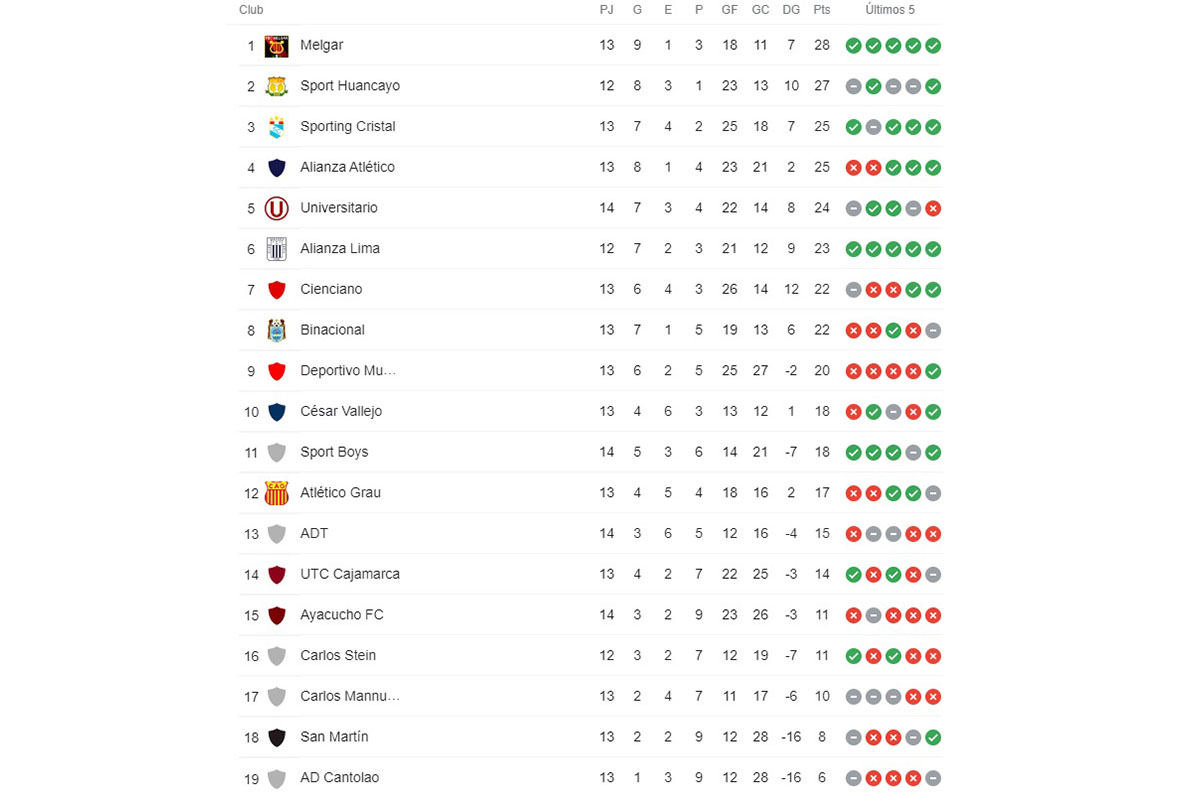Image resolution: width=1200 pixels, height=800 pixels.
Task: Click Universitario's latest red loss indicator
Action: (x=933, y=208)
